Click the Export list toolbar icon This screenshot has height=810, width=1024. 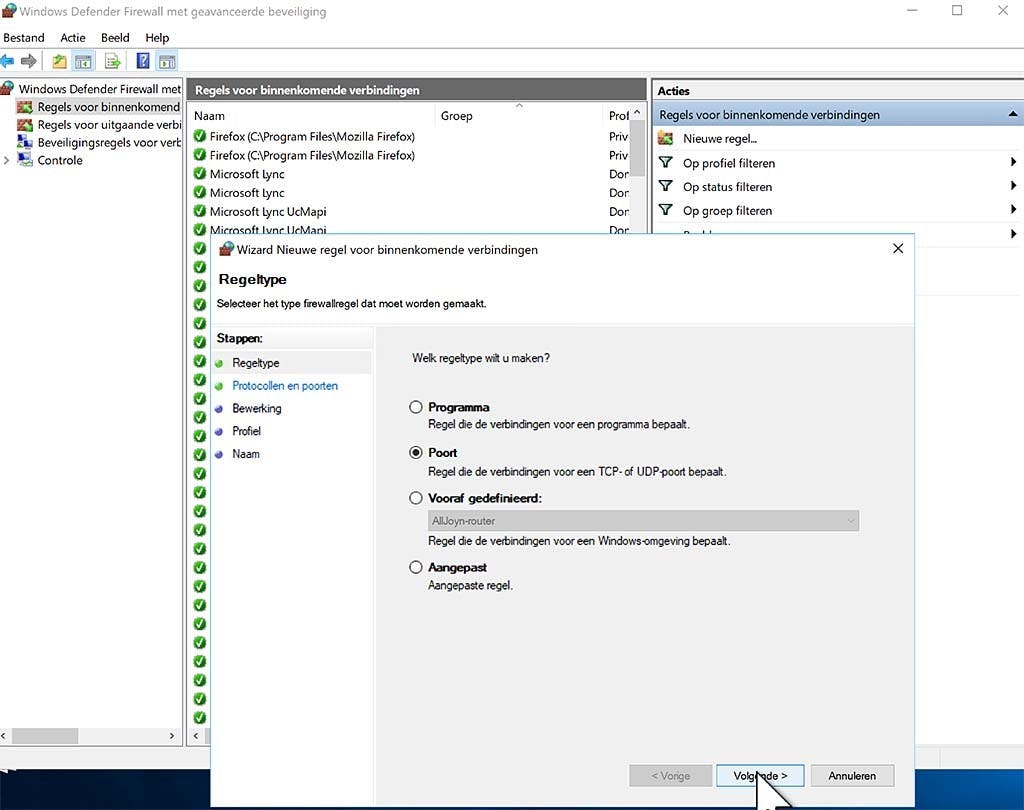(112, 61)
